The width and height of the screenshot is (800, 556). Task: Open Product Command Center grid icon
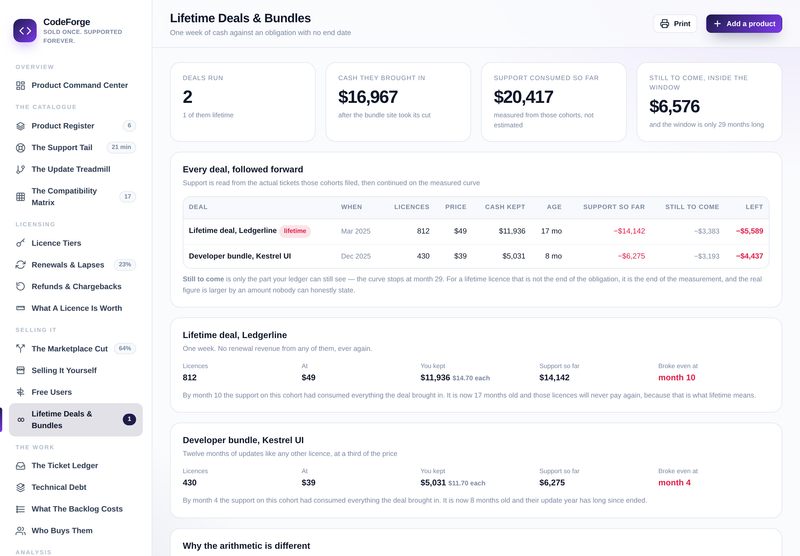coord(20,85)
